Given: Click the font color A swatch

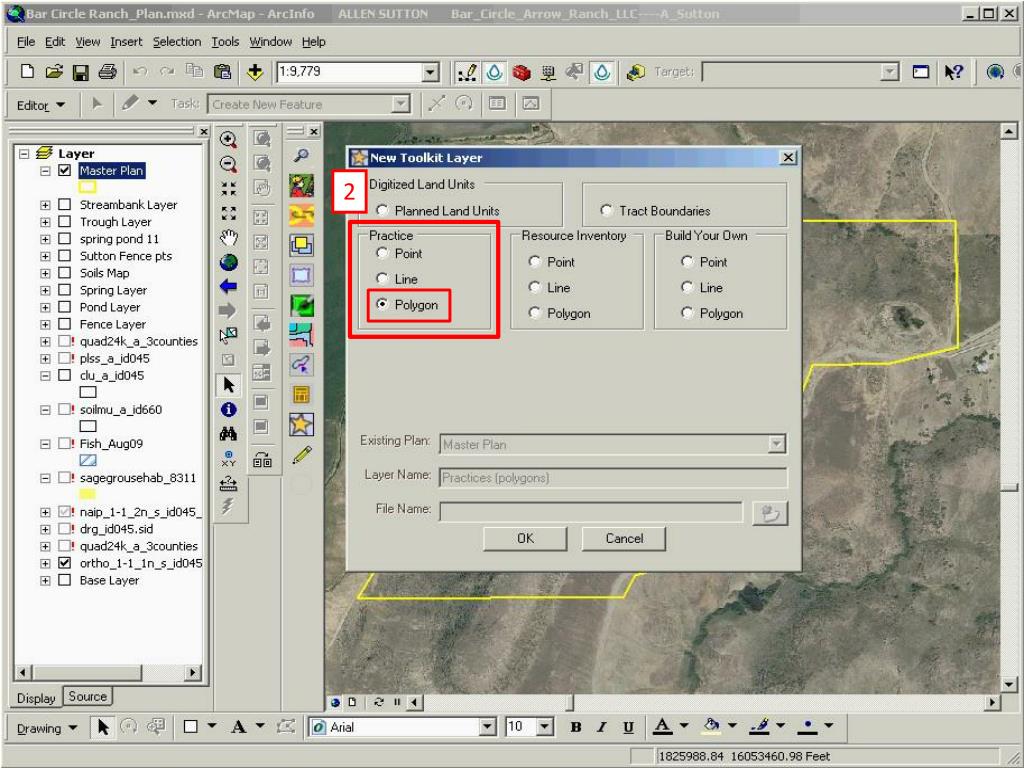Looking at the screenshot, I should [x=662, y=726].
